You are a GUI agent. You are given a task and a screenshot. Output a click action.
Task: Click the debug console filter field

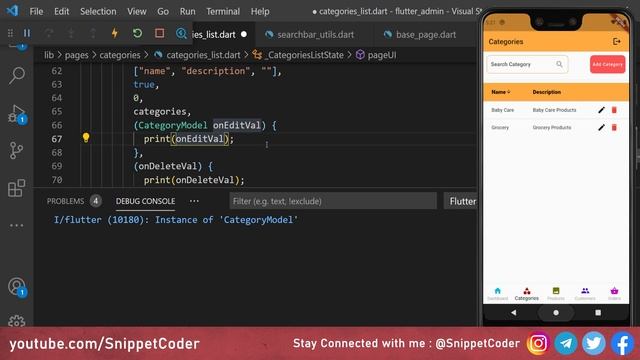(x=333, y=201)
